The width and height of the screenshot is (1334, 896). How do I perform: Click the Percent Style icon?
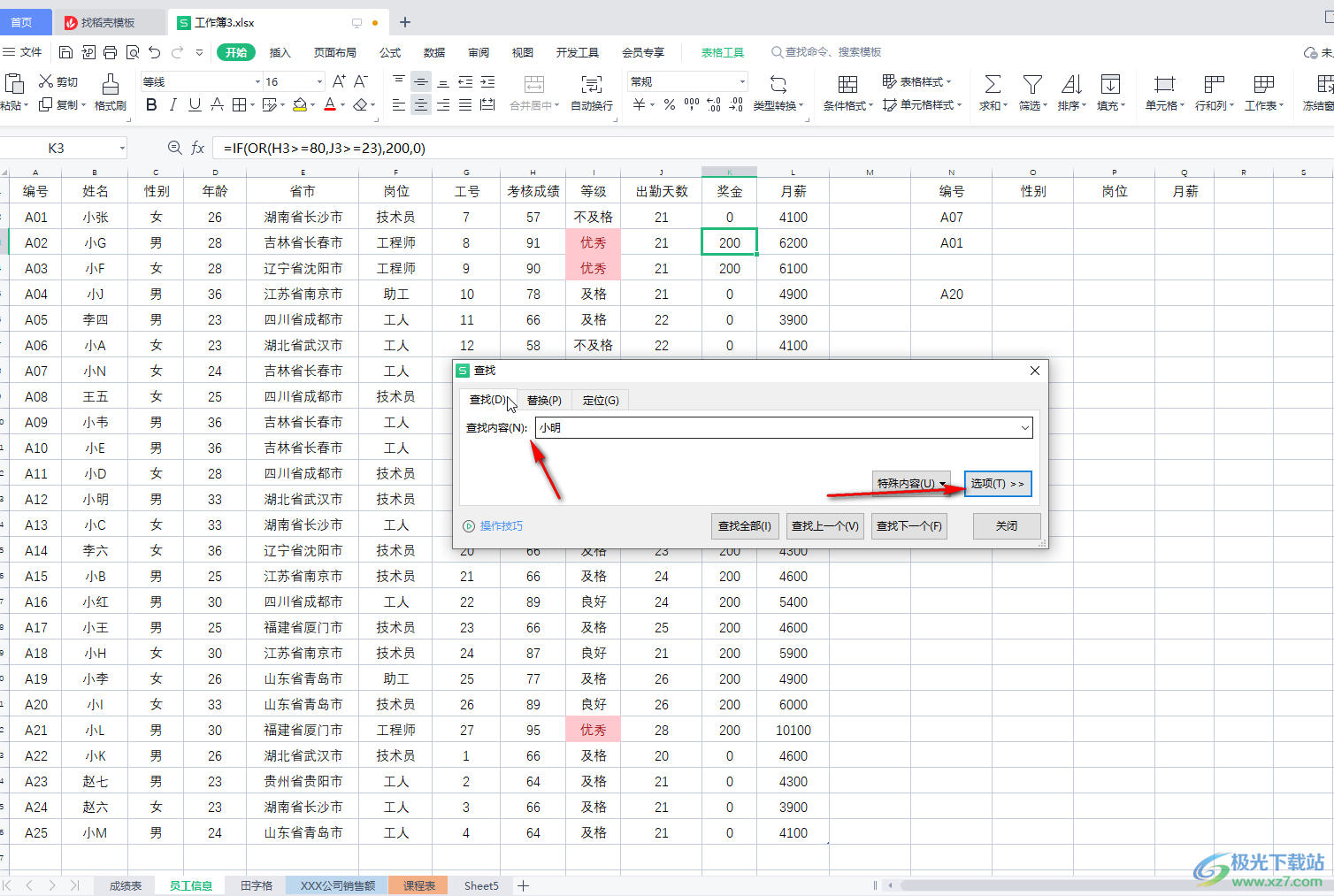pos(670,104)
